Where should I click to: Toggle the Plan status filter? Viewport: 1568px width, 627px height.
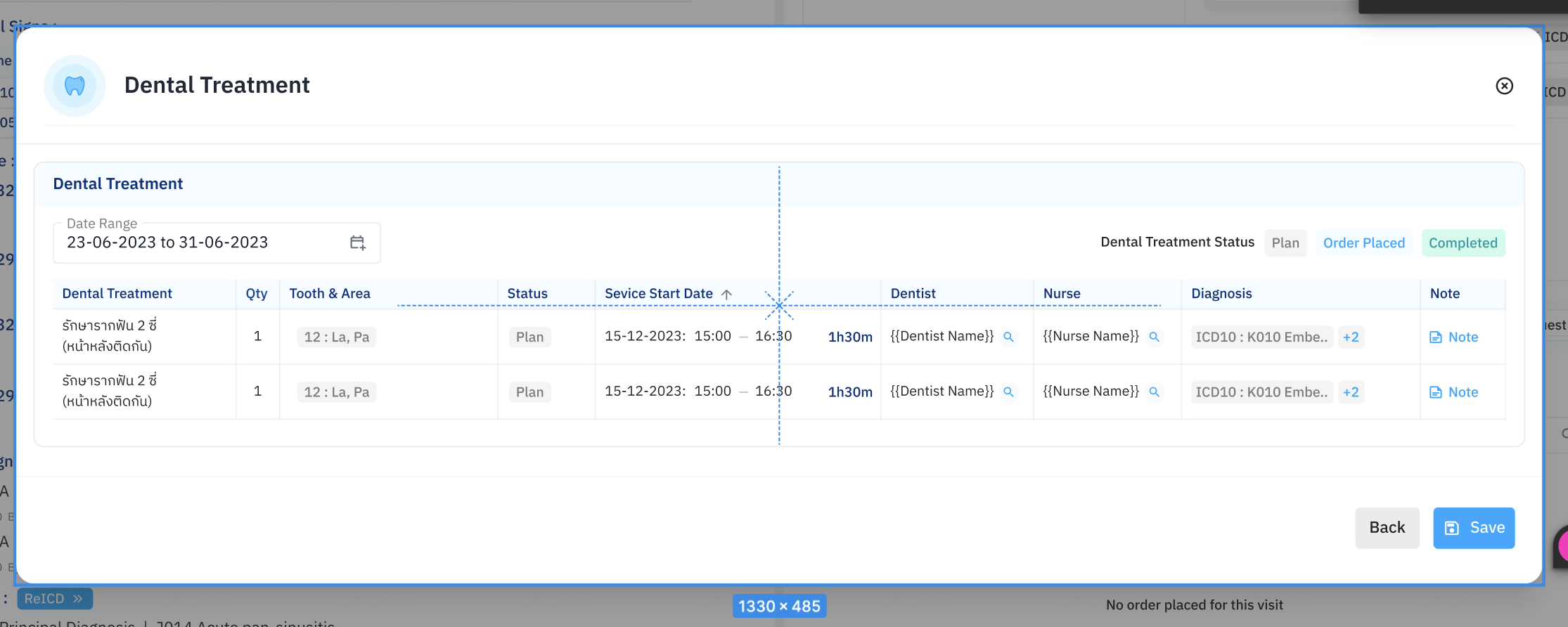pyautogui.click(x=1285, y=243)
